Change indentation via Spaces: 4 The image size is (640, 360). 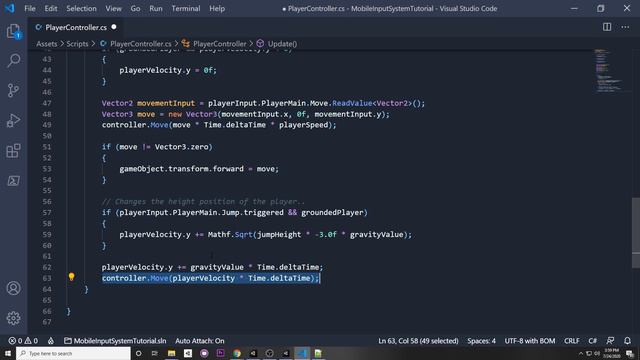[482, 341]
